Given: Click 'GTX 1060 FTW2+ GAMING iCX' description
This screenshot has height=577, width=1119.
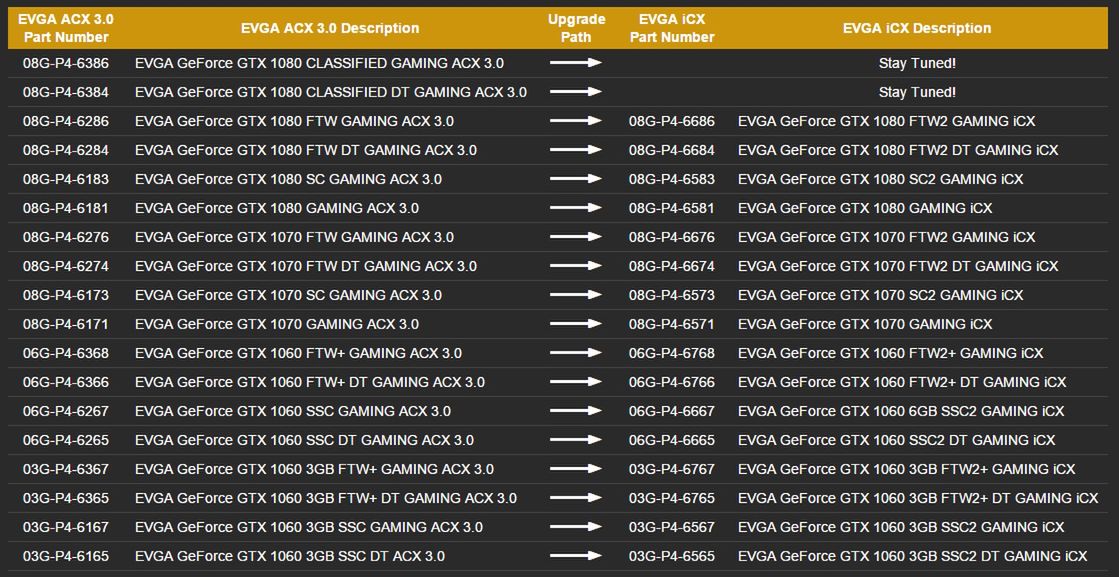Looking at the screenshot, I should pyautogui.click(x=891, y=353).
